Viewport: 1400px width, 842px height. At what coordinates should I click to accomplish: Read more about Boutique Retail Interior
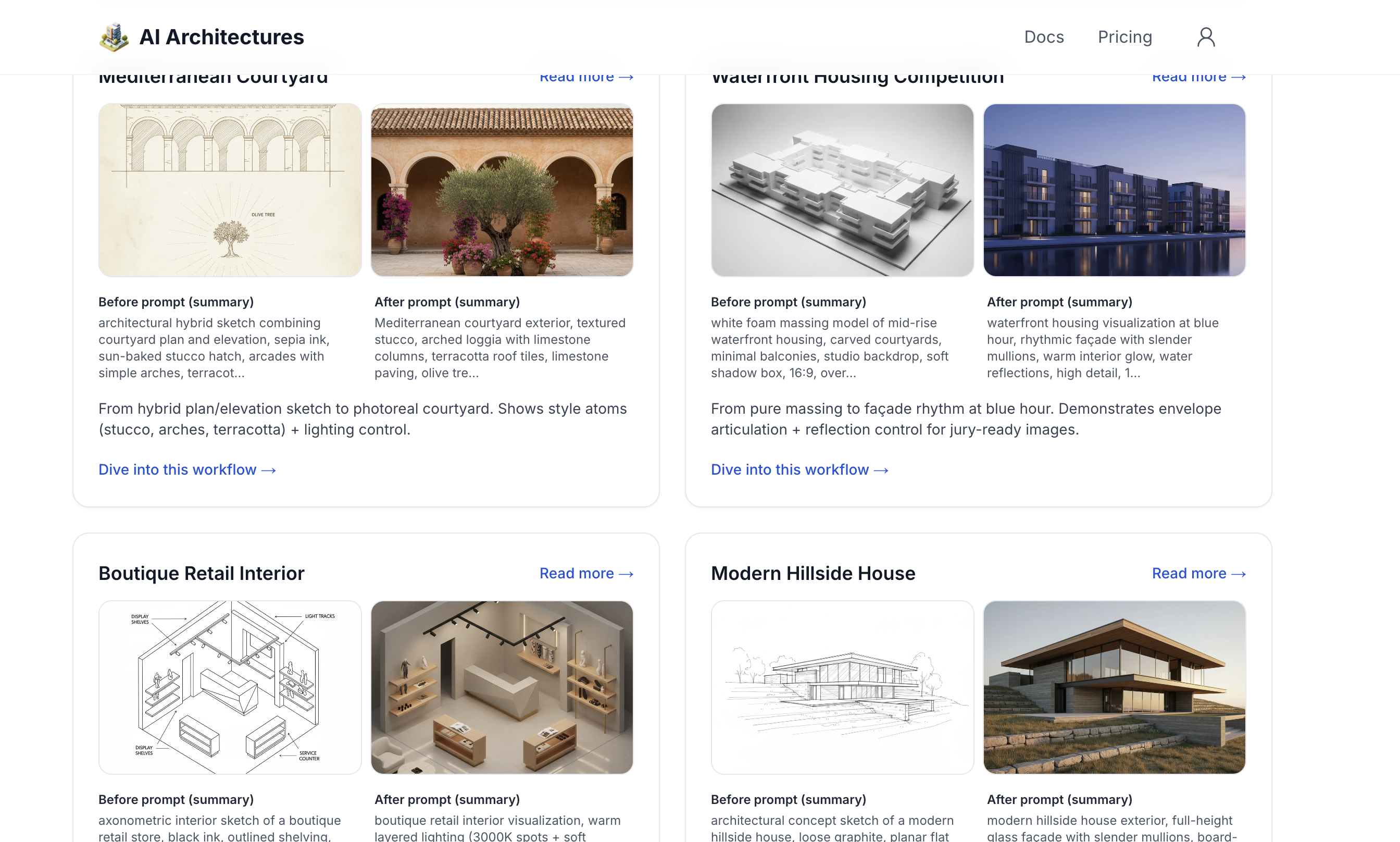586,573
